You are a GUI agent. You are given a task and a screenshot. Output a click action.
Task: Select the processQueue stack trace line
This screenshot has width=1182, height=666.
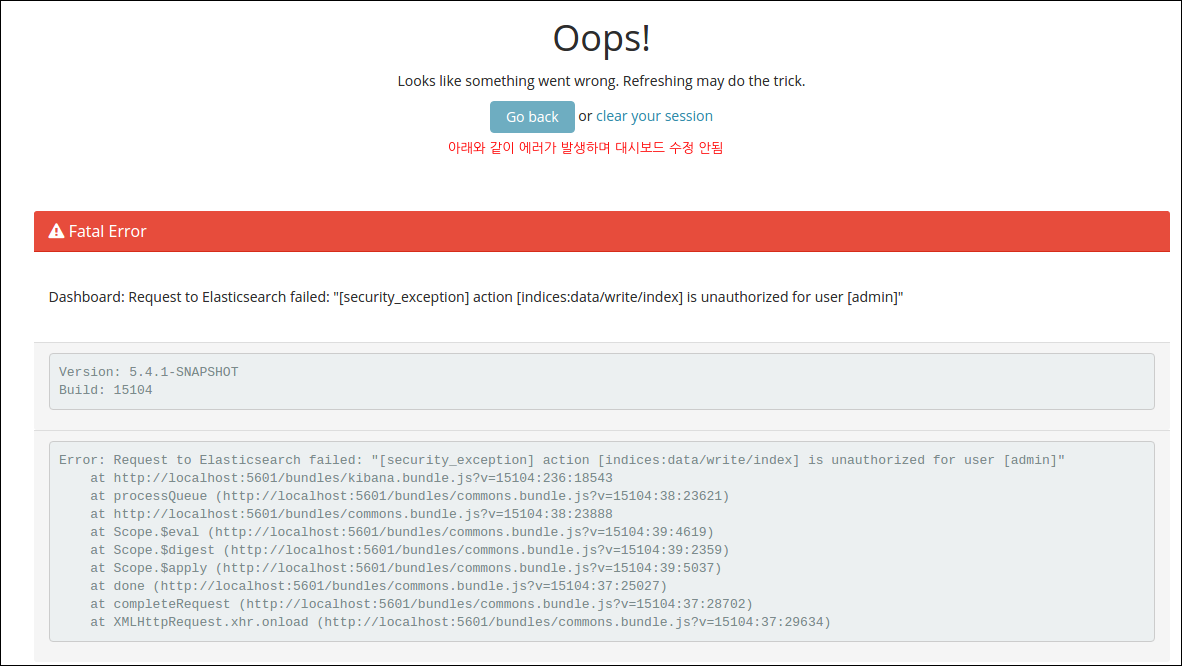click(x=410, y=496)
